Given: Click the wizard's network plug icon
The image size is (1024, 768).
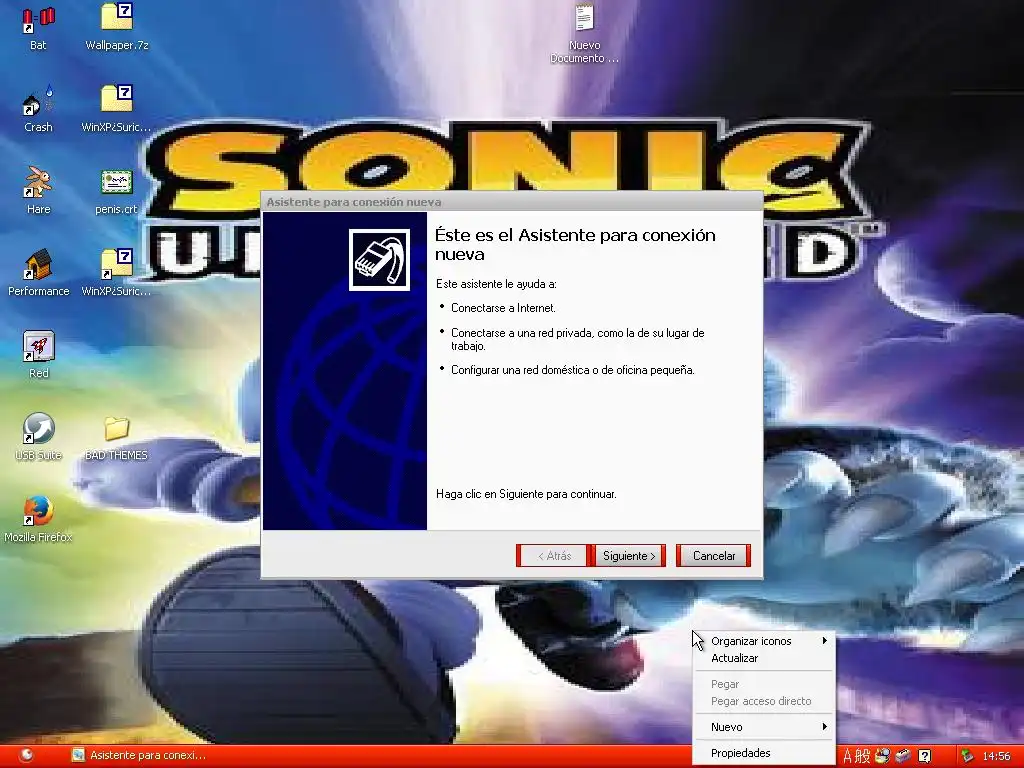Looking at the screenshot, I should pyautogui.click(x=379, y=260).
